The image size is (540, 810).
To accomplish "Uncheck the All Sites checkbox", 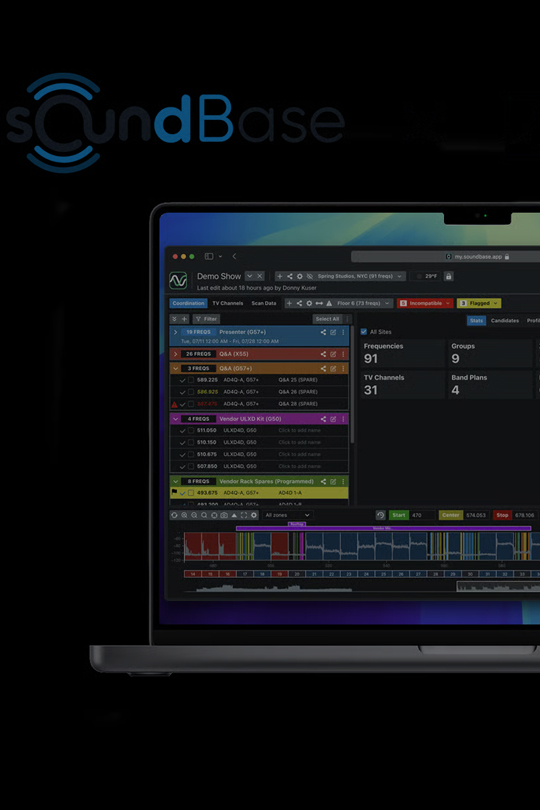I will [x=364, y=332].
